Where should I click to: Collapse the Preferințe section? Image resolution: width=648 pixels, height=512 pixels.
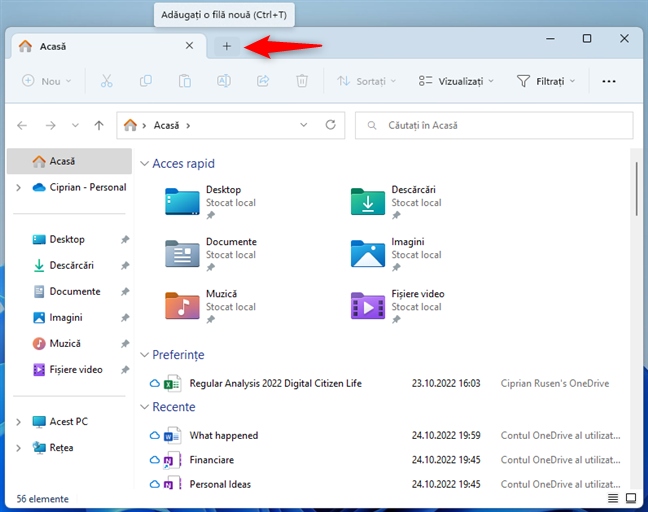point(144,355)
